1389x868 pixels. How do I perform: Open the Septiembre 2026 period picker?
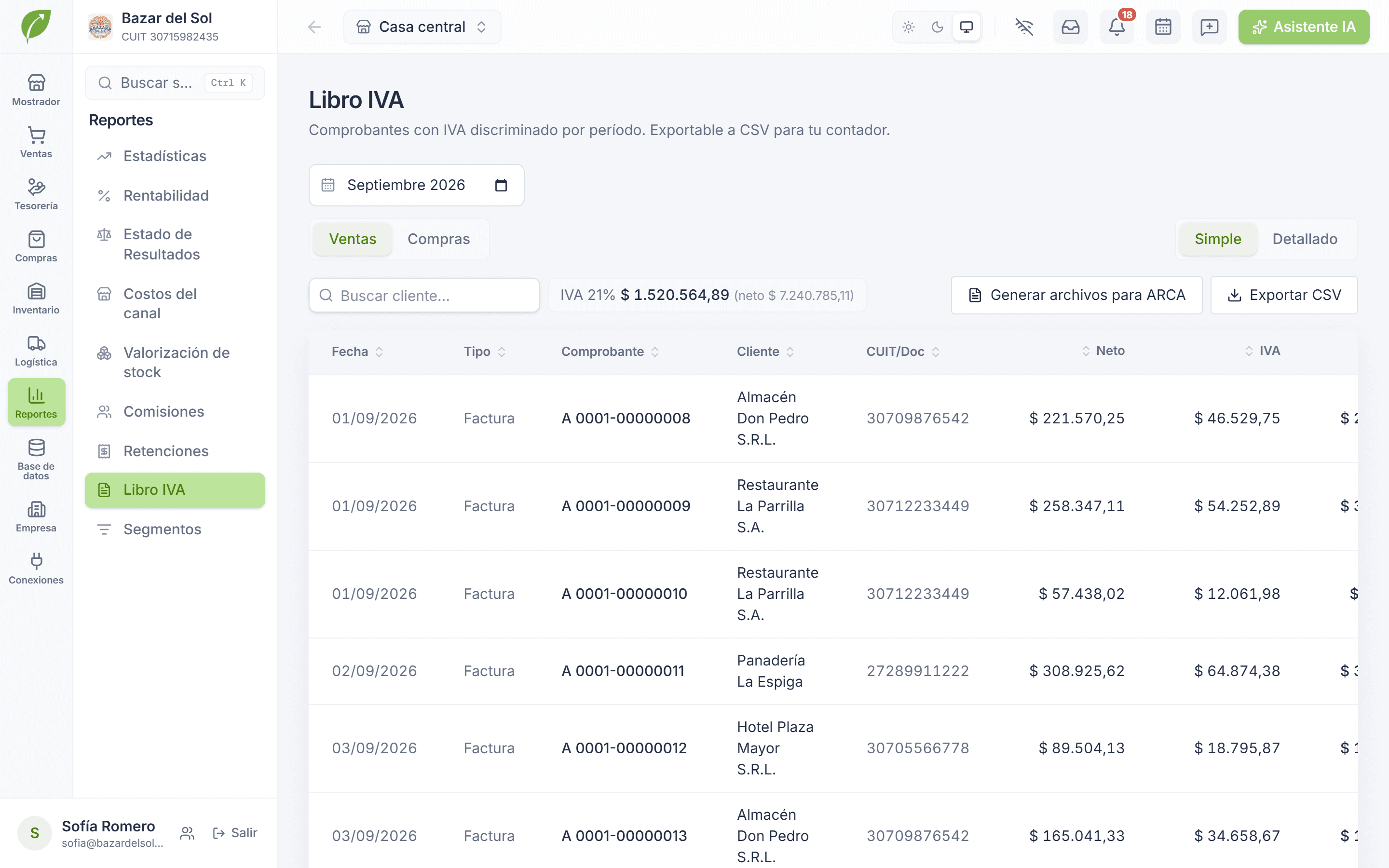click(416, 185)
